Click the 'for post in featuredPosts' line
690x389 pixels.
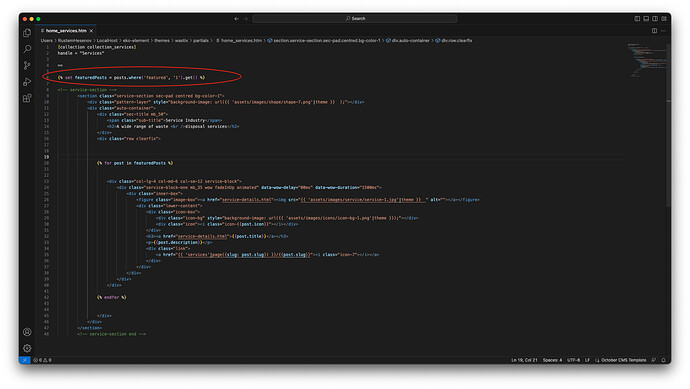pyautogui.click(x=135, y=163)
